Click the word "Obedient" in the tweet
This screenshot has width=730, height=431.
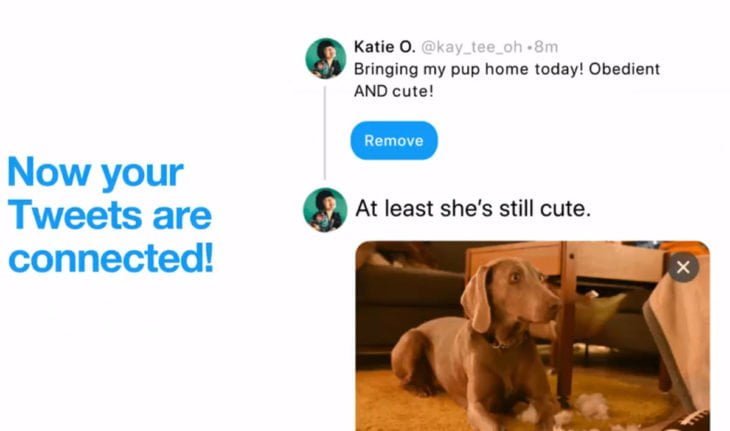pos(624,69)
